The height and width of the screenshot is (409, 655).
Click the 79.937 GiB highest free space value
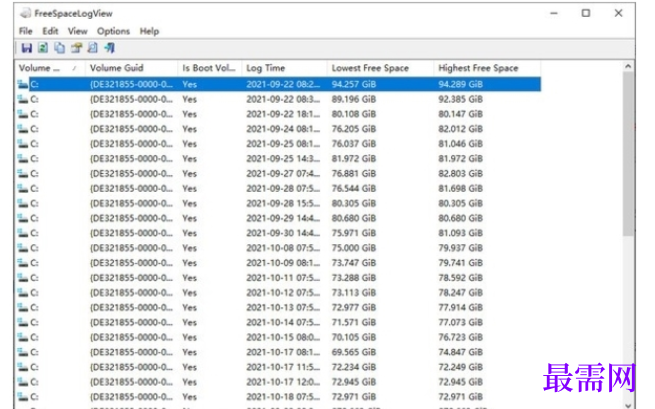(x=460, y=248)
